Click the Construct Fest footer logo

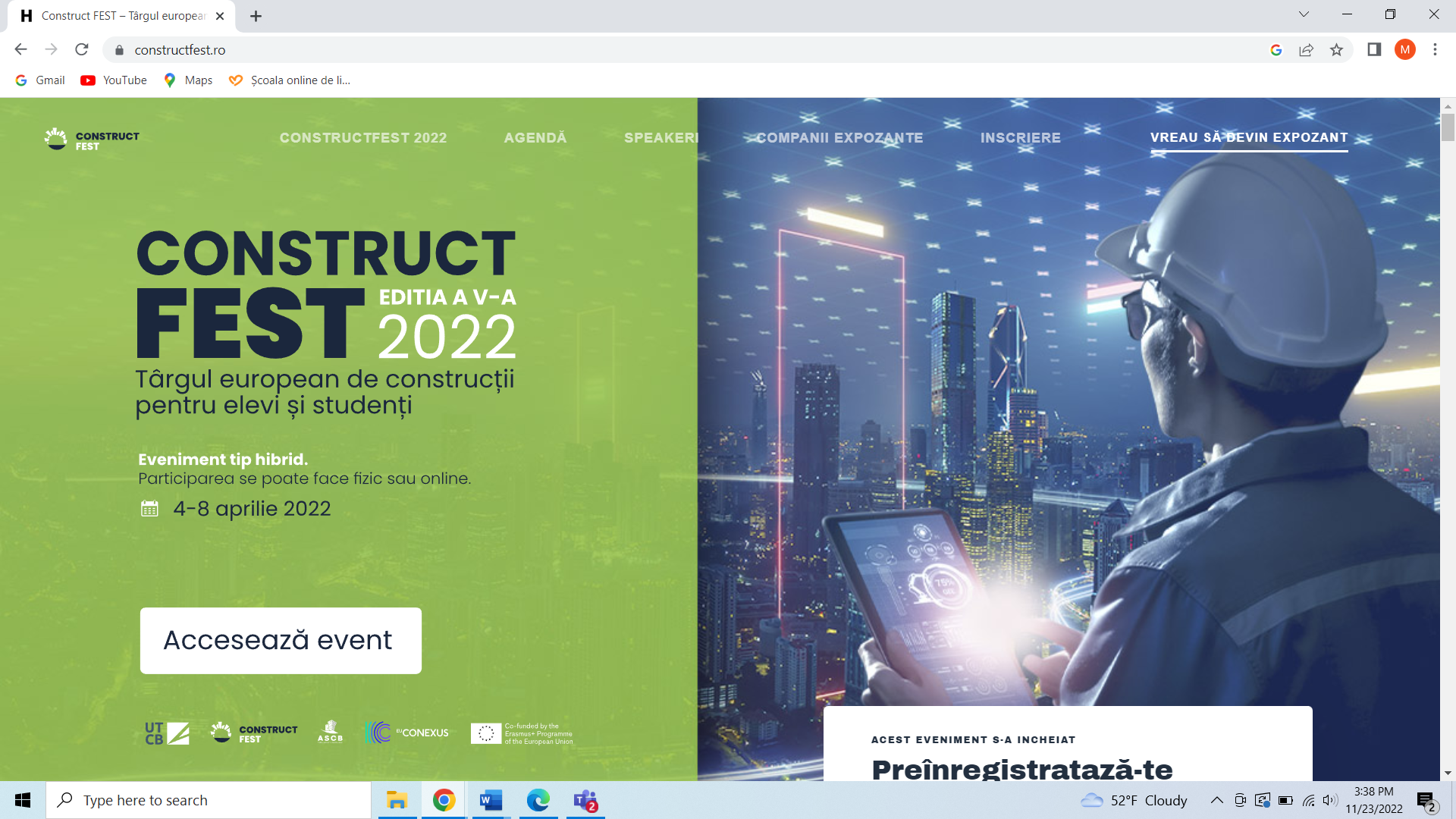point(254,733)
